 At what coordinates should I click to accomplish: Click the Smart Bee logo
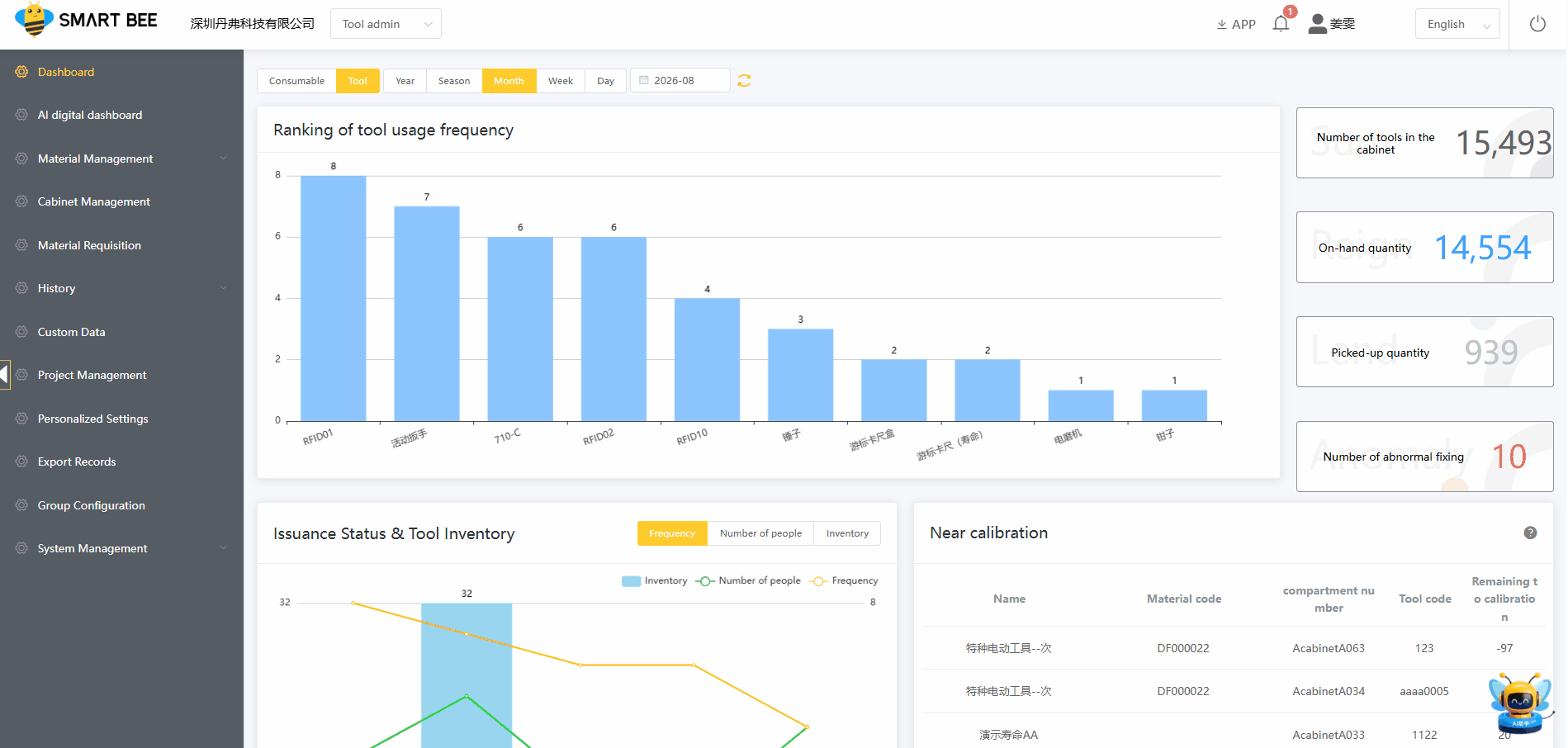click(x=86, y=20)
